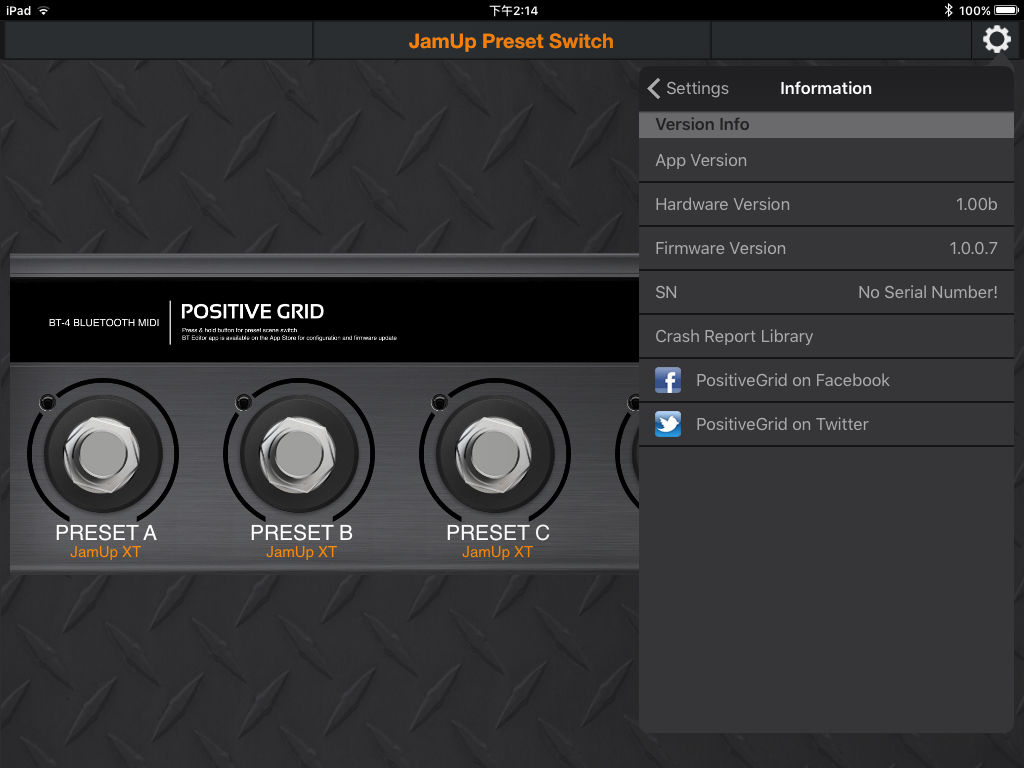Stomp the PRESET B footswitch
Image resolution: width=1024 pixels, height=768 pixels.
(x=298, y=454)
